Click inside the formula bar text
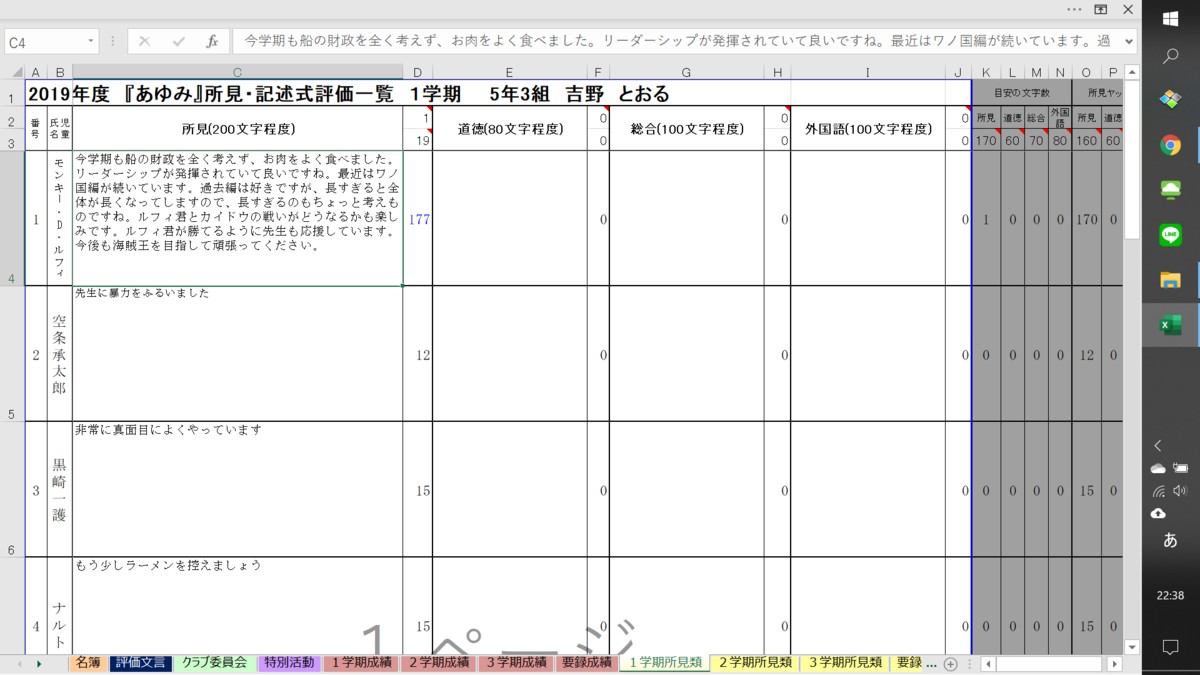This screenshot has width=1200, height=675. pyautogui.click(x=677, y=42)
